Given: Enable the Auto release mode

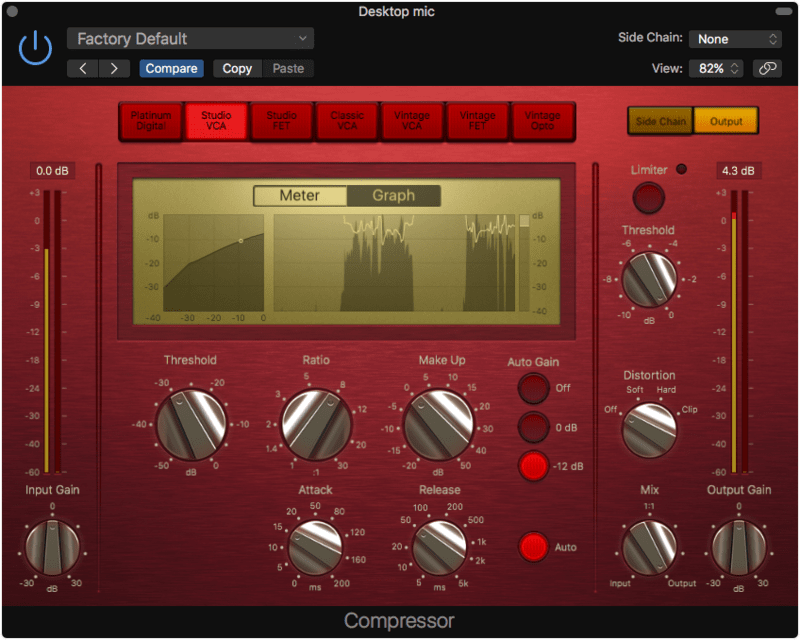Looking at the screenshot, I should [x=535, y=548].
